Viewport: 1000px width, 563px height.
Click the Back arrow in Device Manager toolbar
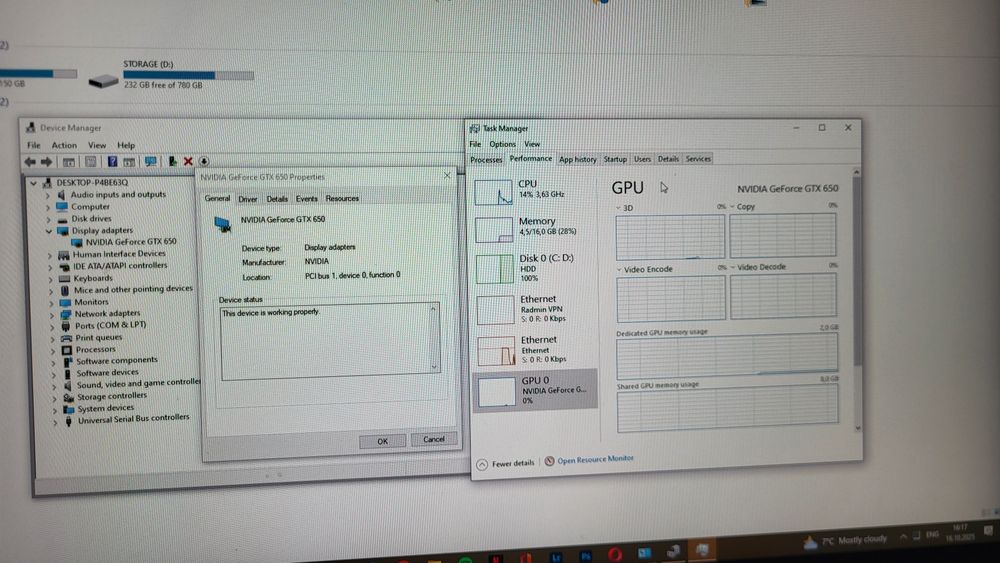coord(30,162)
